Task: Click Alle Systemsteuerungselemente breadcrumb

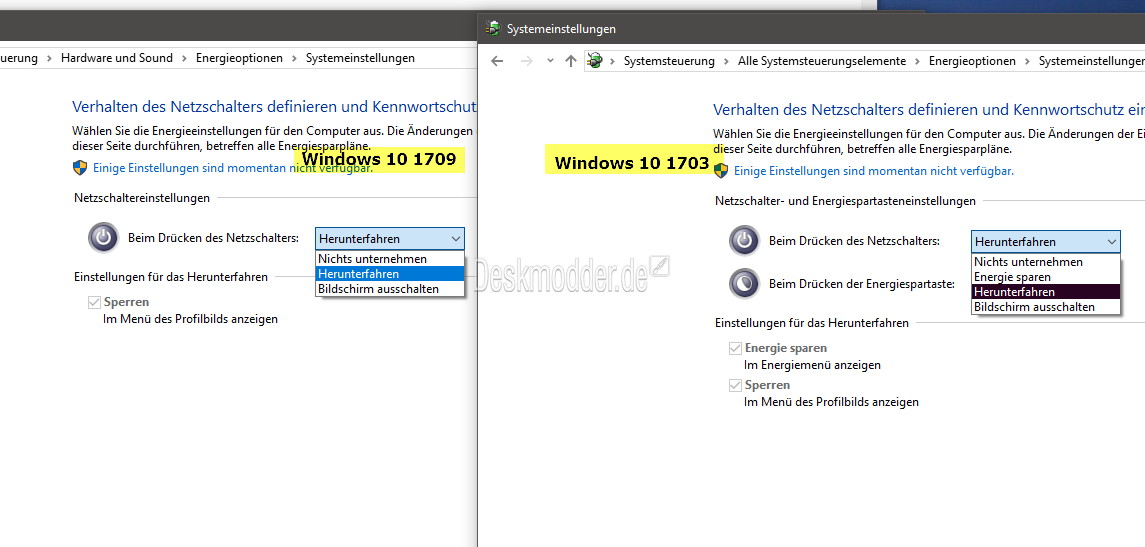Action: (x=822, y=61)
